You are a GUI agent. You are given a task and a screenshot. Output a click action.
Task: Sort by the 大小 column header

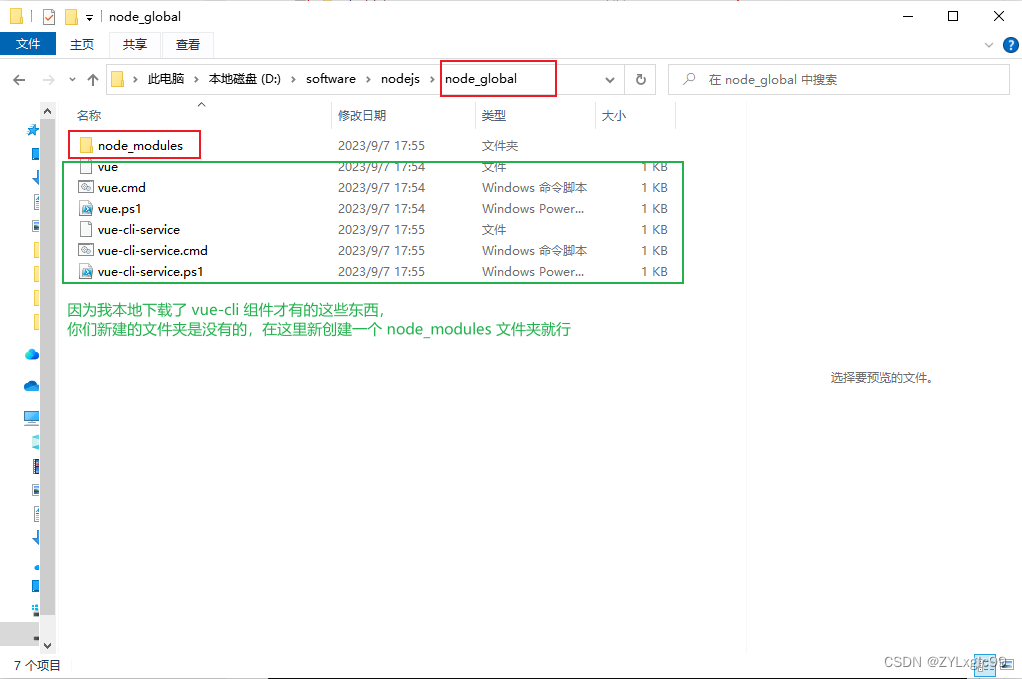tap(613, 115)
